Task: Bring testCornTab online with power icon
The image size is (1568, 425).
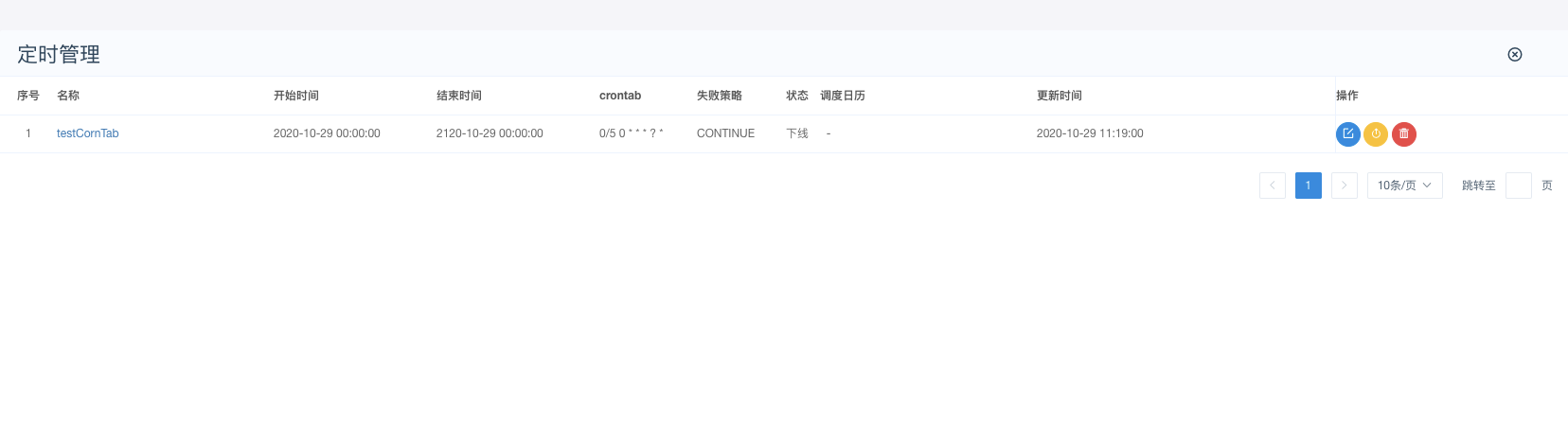Action: pyautogui.click(x=1376, y=134)
